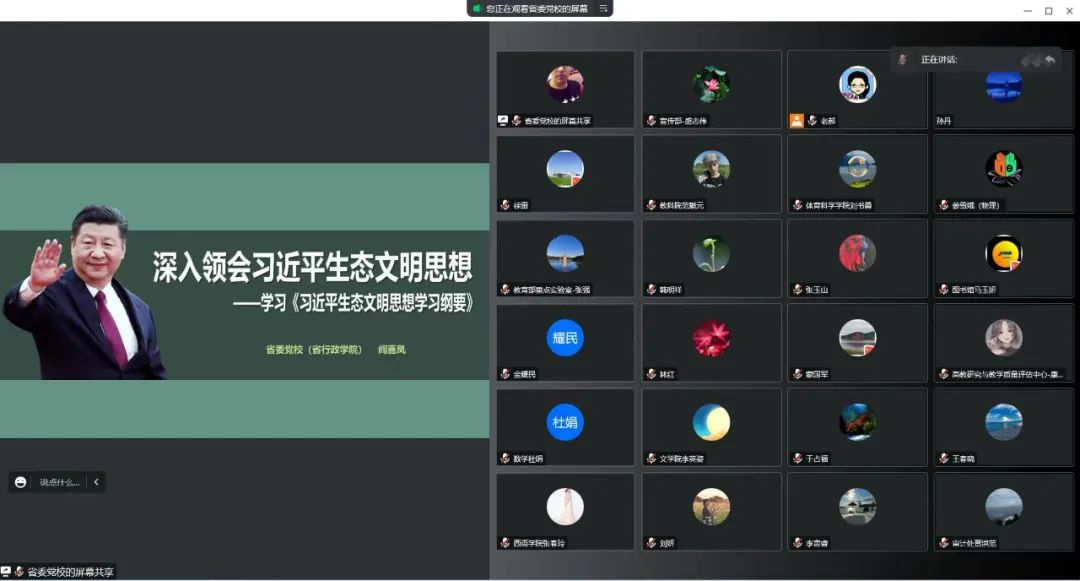Viewport: 1080px width, 581px height.
Task: Click the reply arrow in speaking panel
Action: point(1050,60)
